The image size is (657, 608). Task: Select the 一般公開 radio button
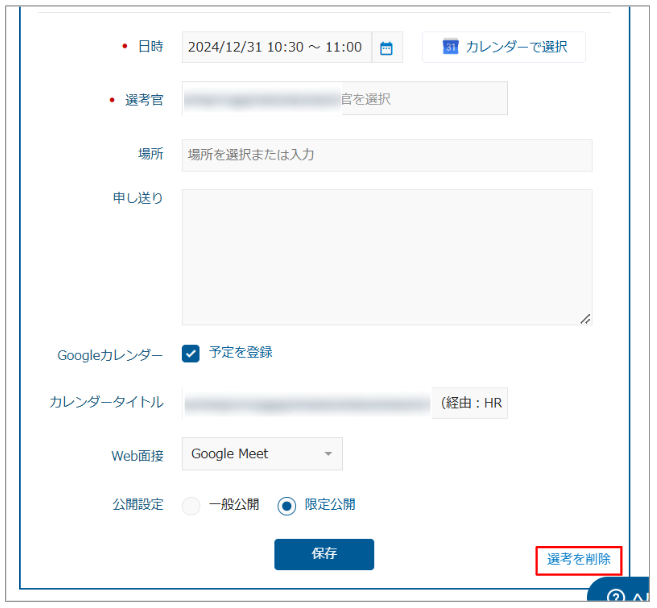(x=191, y=505)
